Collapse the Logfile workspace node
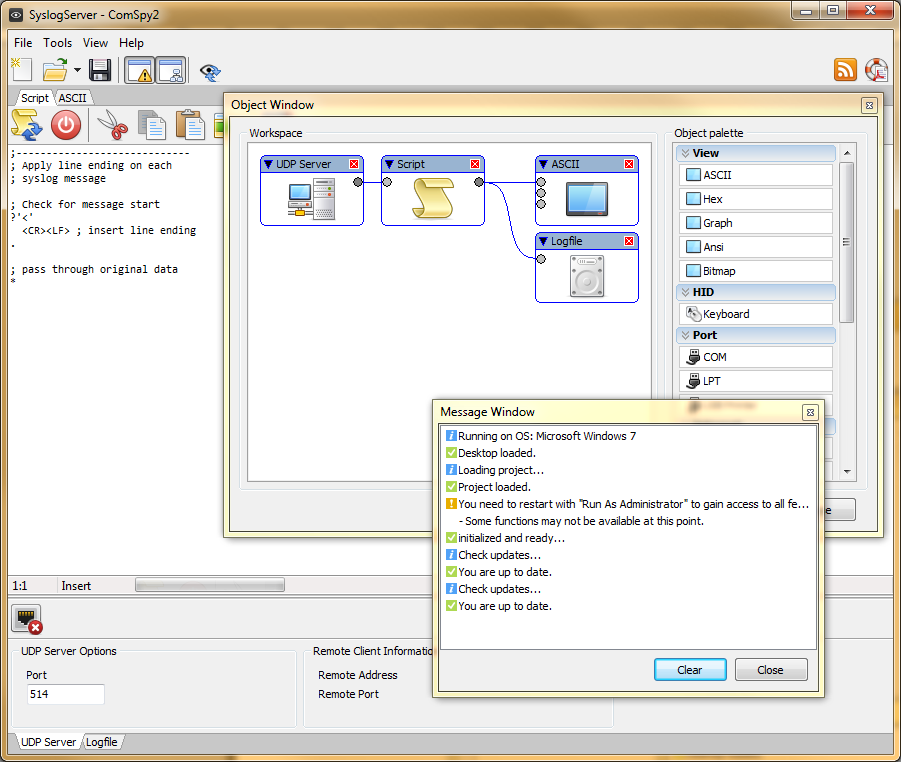 (x=543, y=241)
